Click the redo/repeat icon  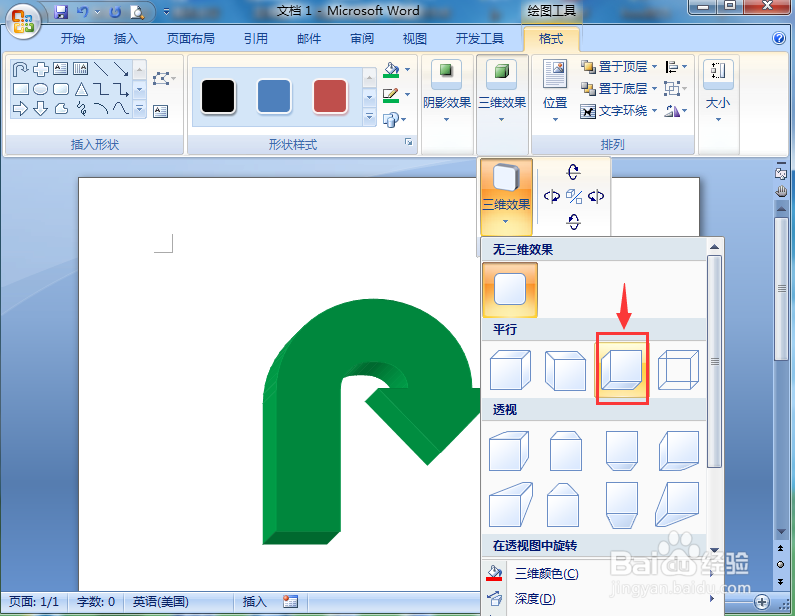[x=116, y=11]
